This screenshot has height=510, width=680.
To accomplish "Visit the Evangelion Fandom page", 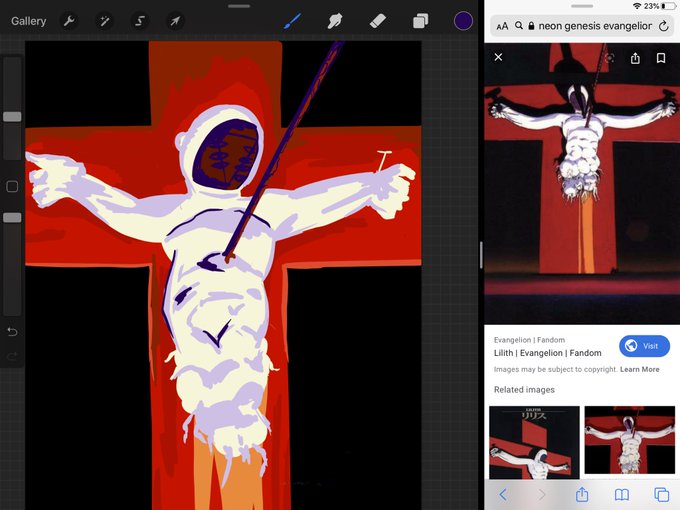I will point(644,346).
